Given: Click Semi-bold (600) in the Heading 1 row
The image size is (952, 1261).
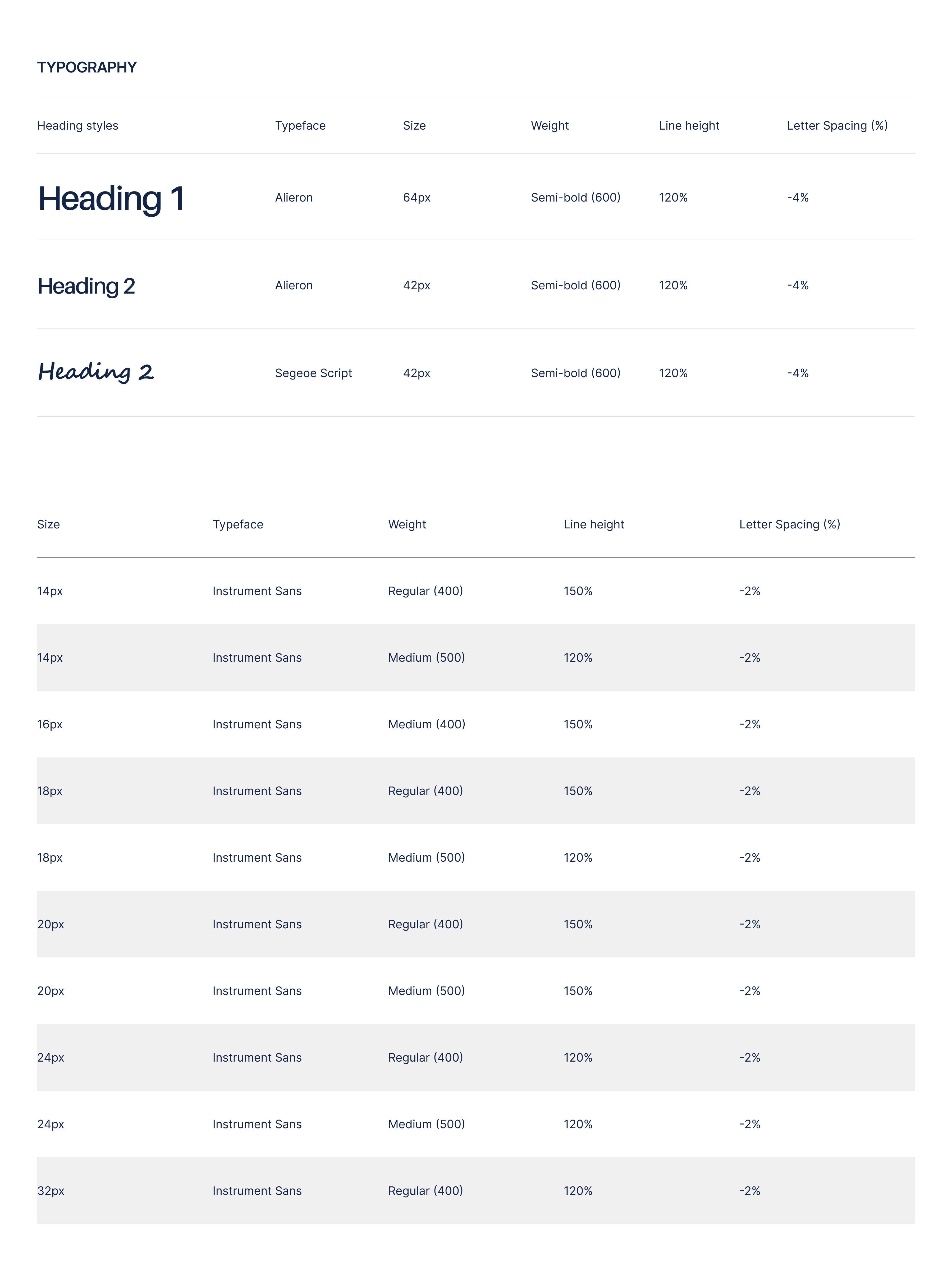Looking at the screenshot, I should (x=575, y=197).
